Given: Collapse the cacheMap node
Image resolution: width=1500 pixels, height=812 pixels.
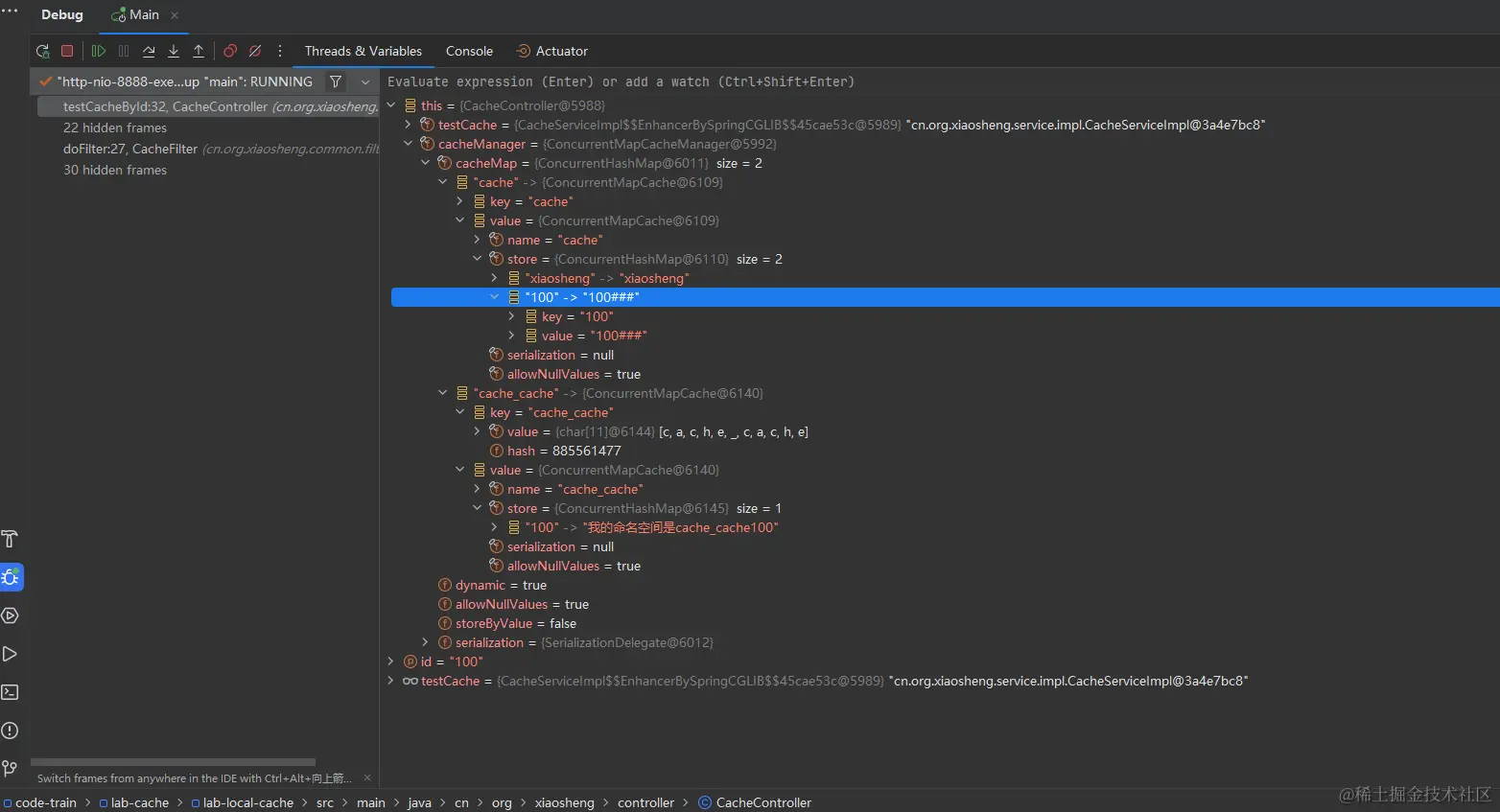Looking at the screenshot, I should 426,163.
